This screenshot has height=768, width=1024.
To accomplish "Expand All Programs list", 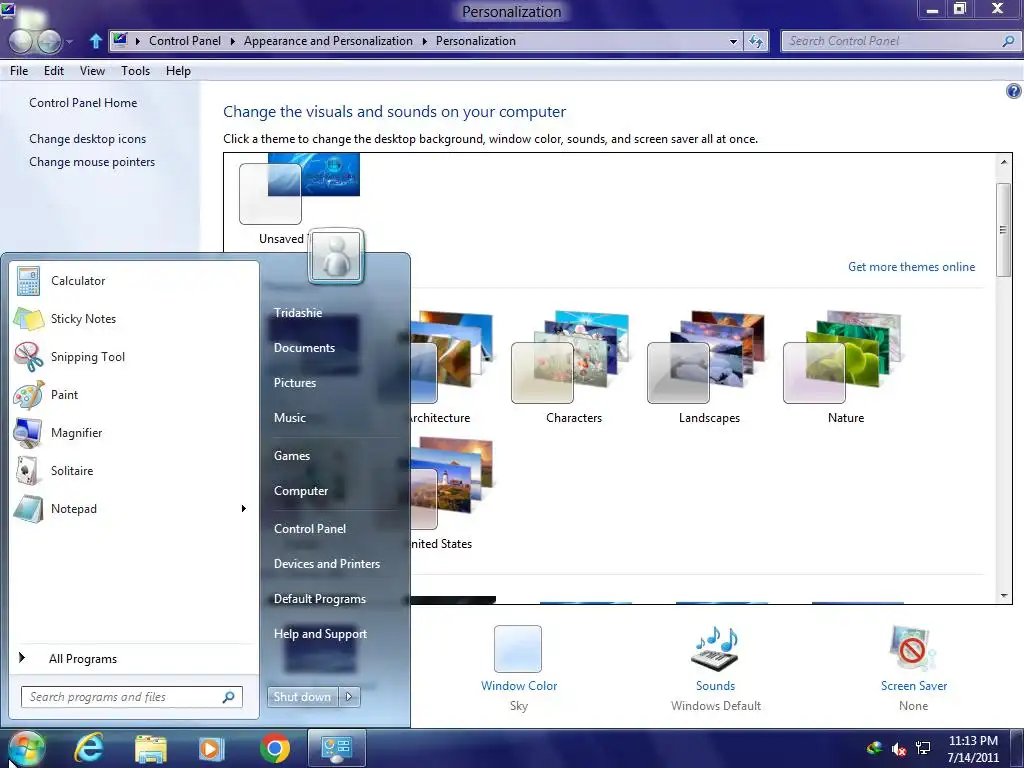I will (x=134, y=658).
